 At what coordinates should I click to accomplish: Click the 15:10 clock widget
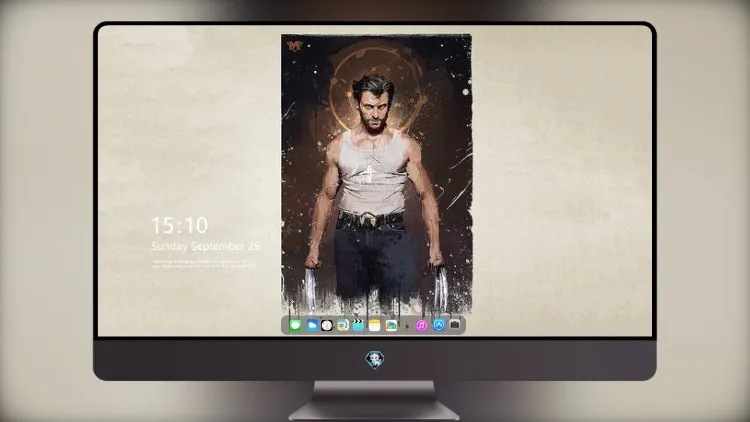(x=179, y=225)
